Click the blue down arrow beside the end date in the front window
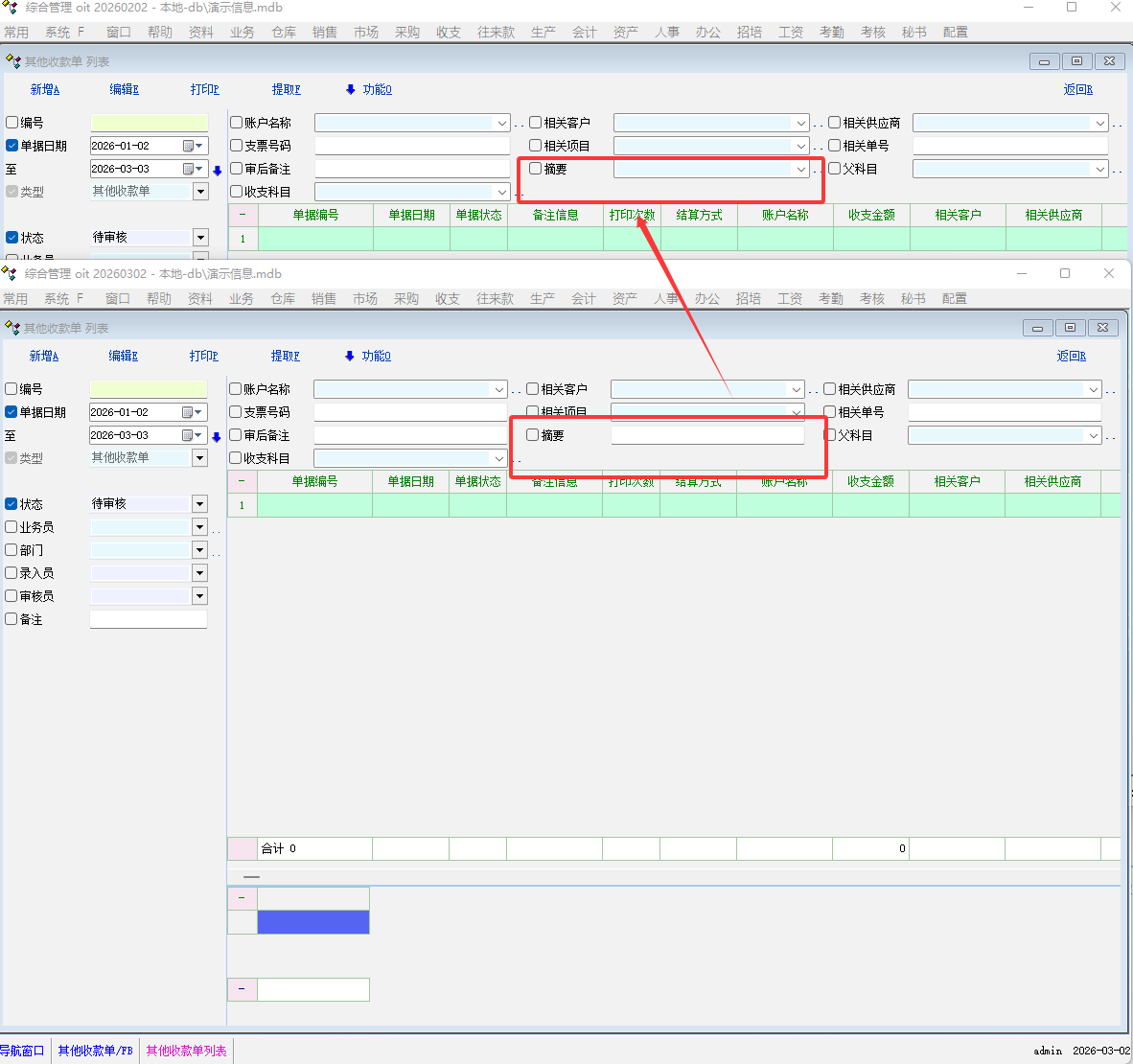This screenshot has width=1133, height=1064. [217, 437]
